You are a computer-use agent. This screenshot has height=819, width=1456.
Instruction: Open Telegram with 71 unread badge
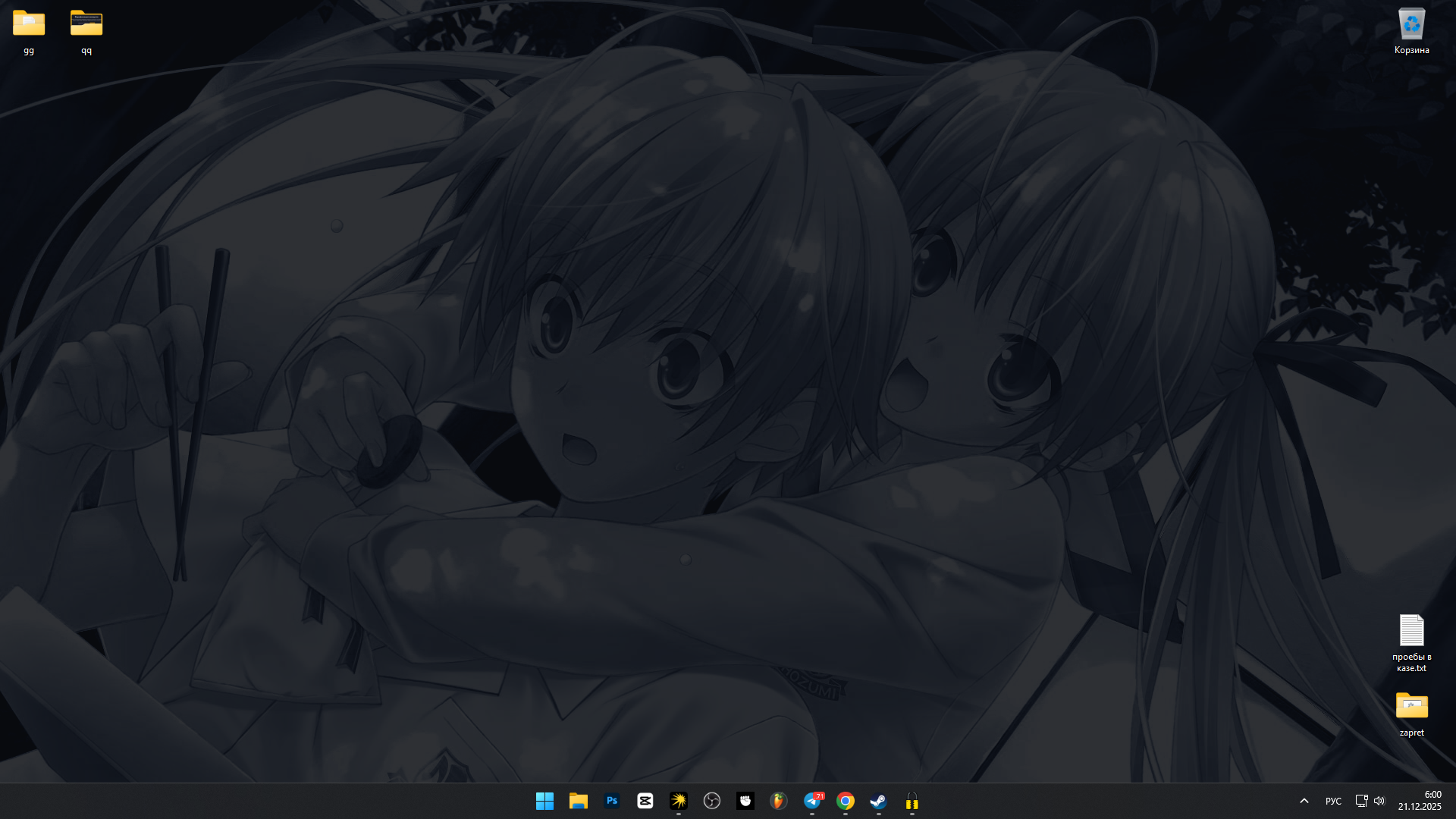coord(812,801)
